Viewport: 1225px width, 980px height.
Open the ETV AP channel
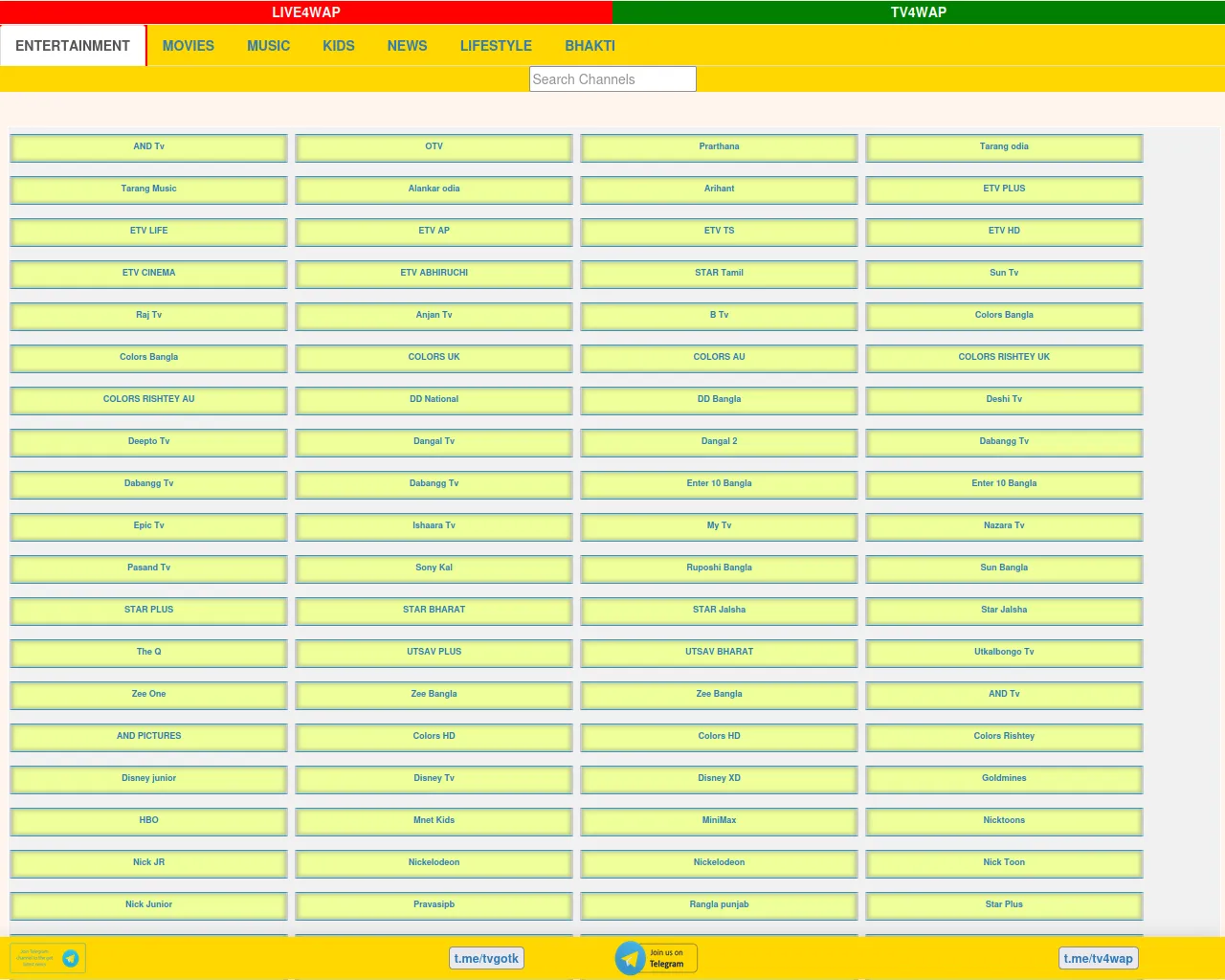434,232
